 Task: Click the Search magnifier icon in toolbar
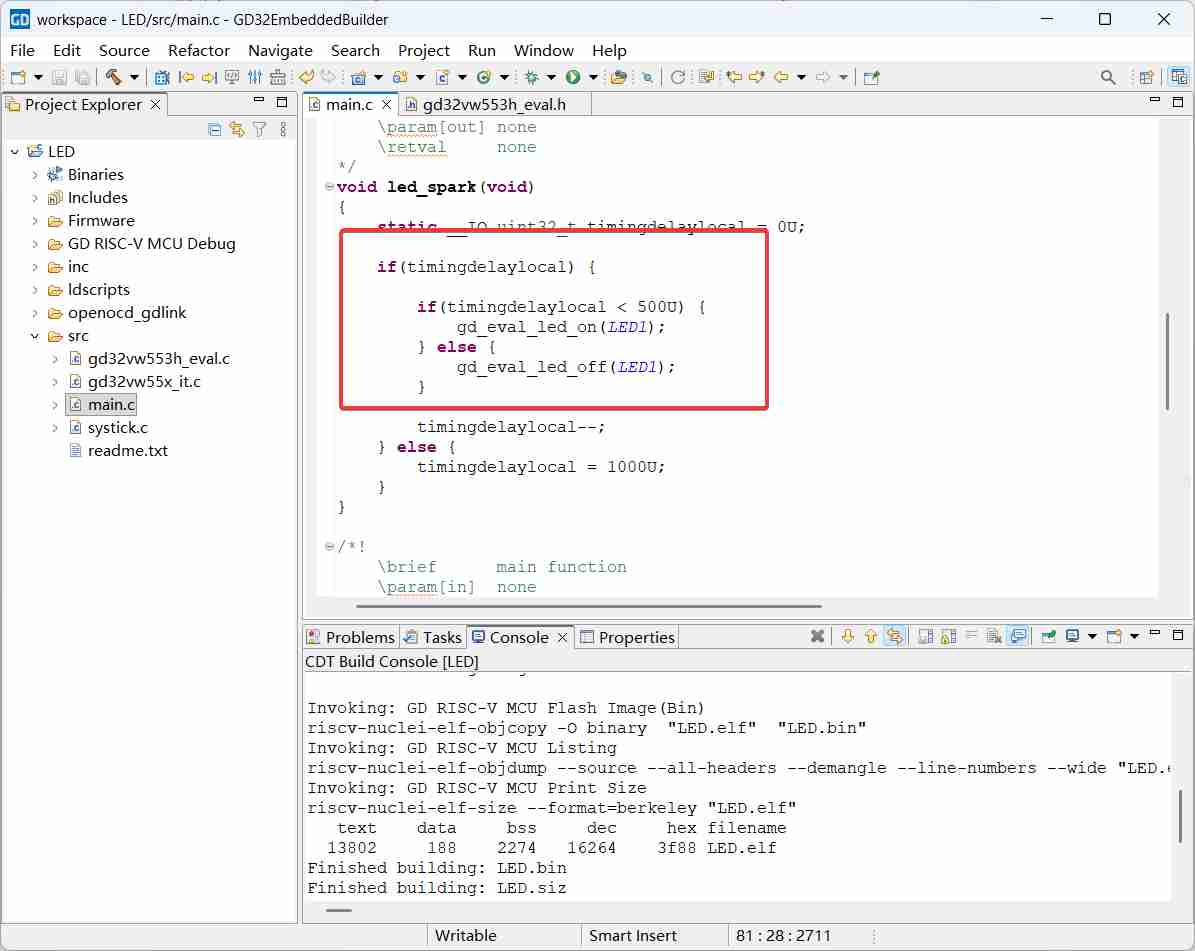pos(1107,77)
